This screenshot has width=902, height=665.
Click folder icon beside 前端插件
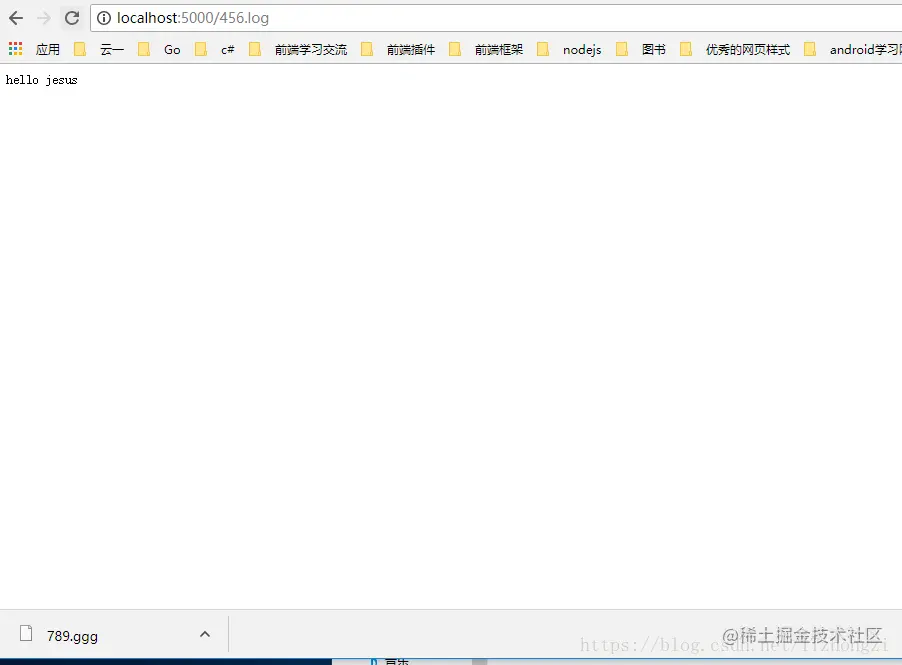(367, 49)
